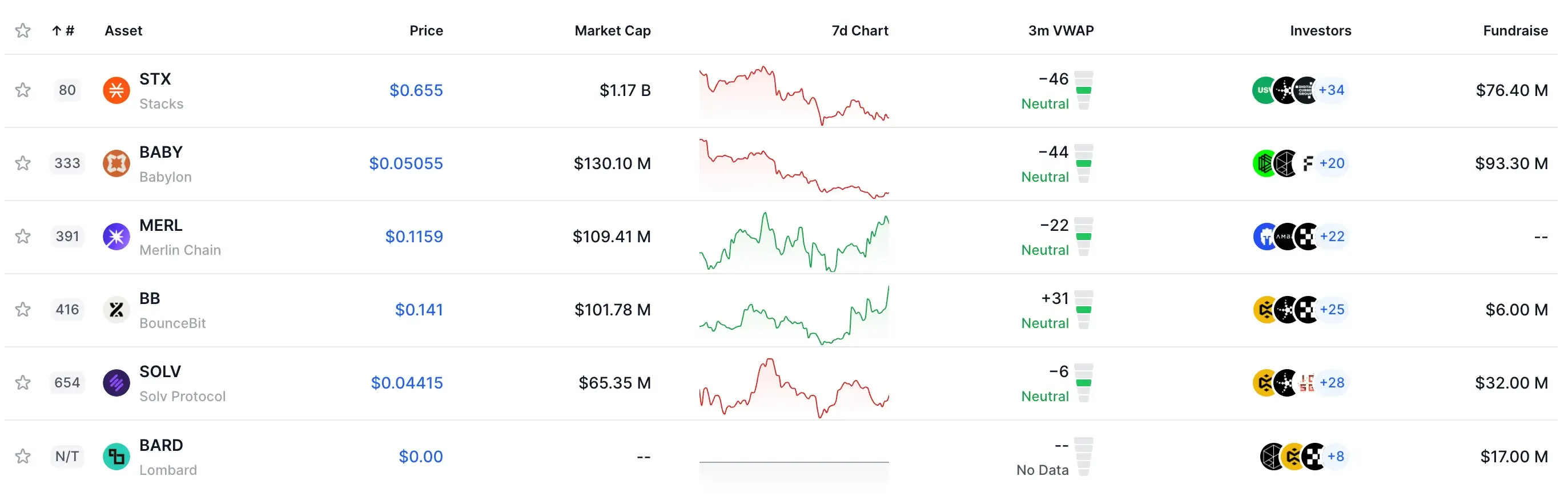Show the +8 more Lombard investors

[1336, 457]
